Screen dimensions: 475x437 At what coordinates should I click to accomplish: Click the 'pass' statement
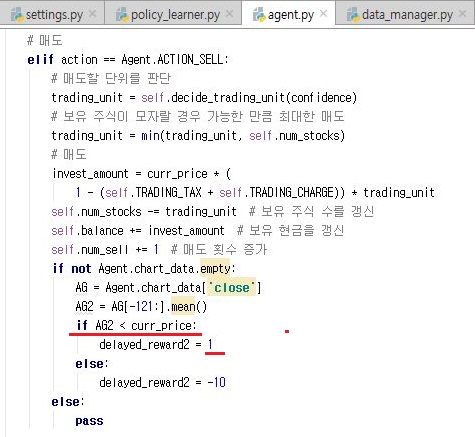[x=89, y=421]
